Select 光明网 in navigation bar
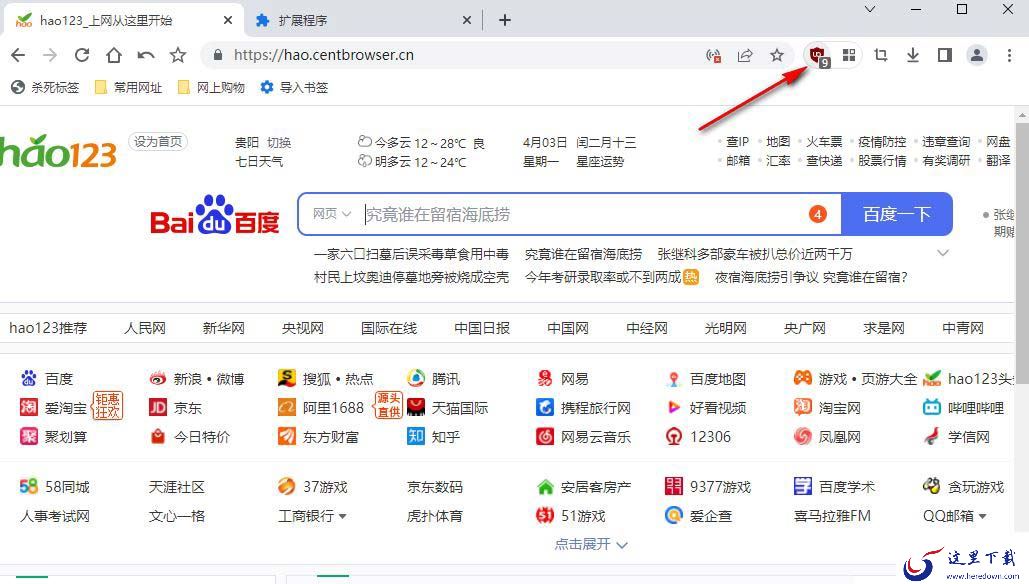Viewport: 1029px width, 584px height. point(725,328)
